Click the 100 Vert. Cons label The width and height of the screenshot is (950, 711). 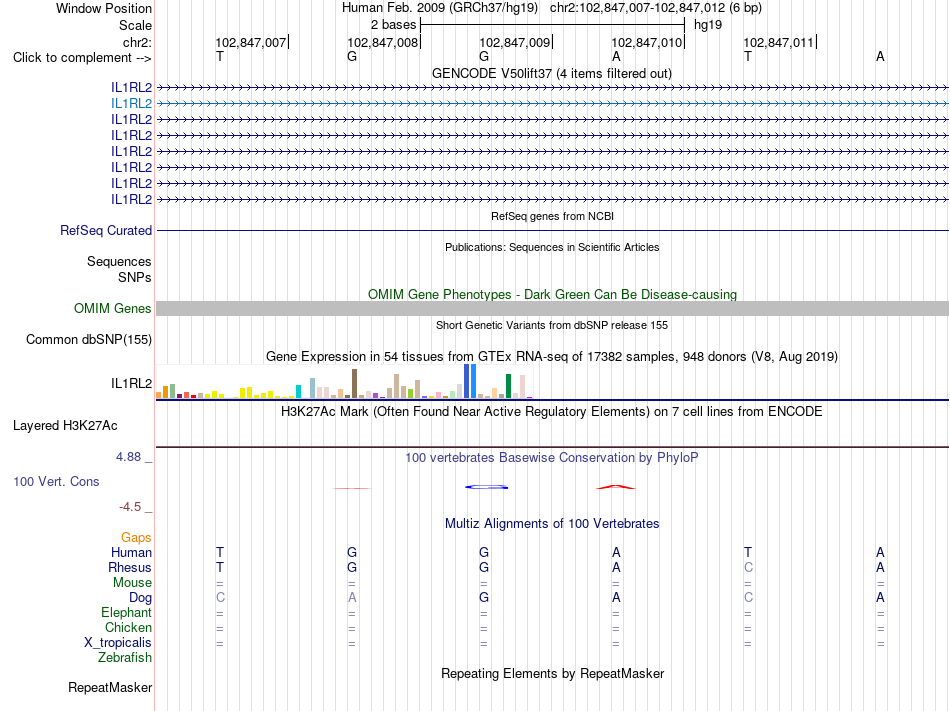[x=56, y=481]
